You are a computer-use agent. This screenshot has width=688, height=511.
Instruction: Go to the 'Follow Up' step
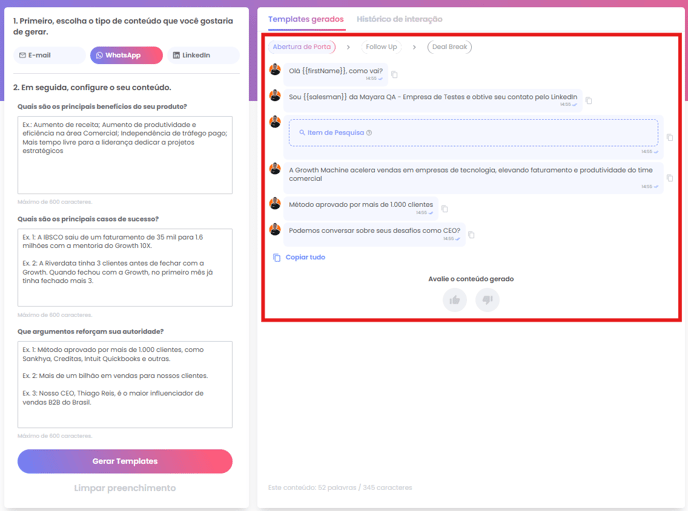tap(381, 47)
